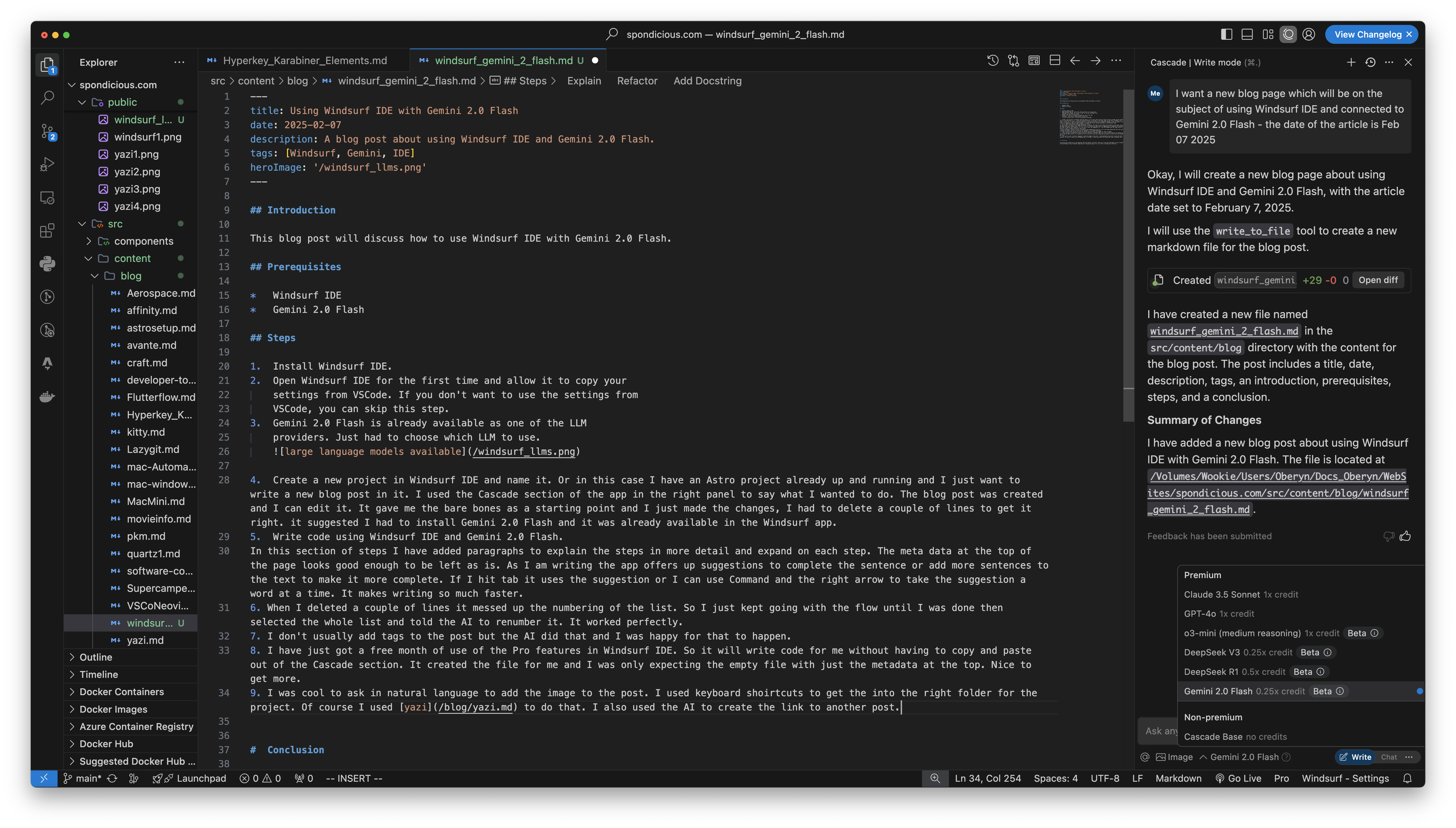Select windsurf_gemini_2_flash.md editor tab
Viewport: 1456px width, 828px height.
click(x=508, y=60)
